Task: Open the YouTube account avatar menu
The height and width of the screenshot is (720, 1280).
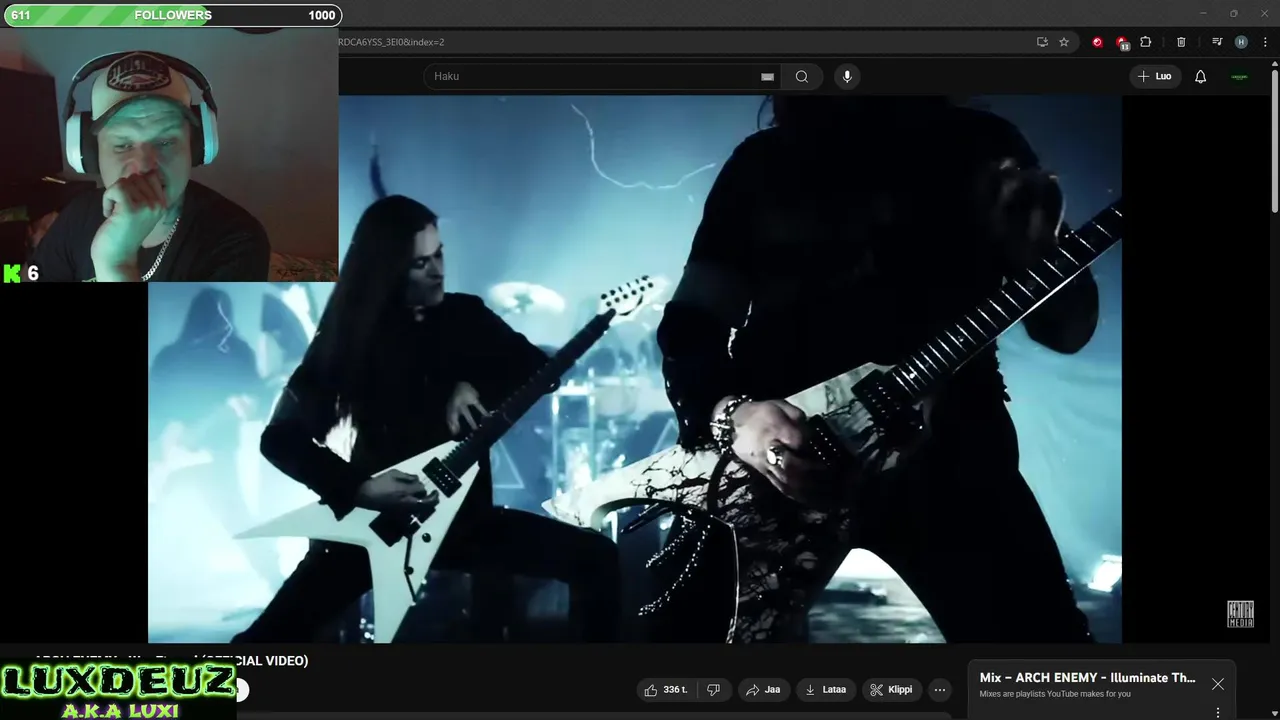Action: 1239,77
